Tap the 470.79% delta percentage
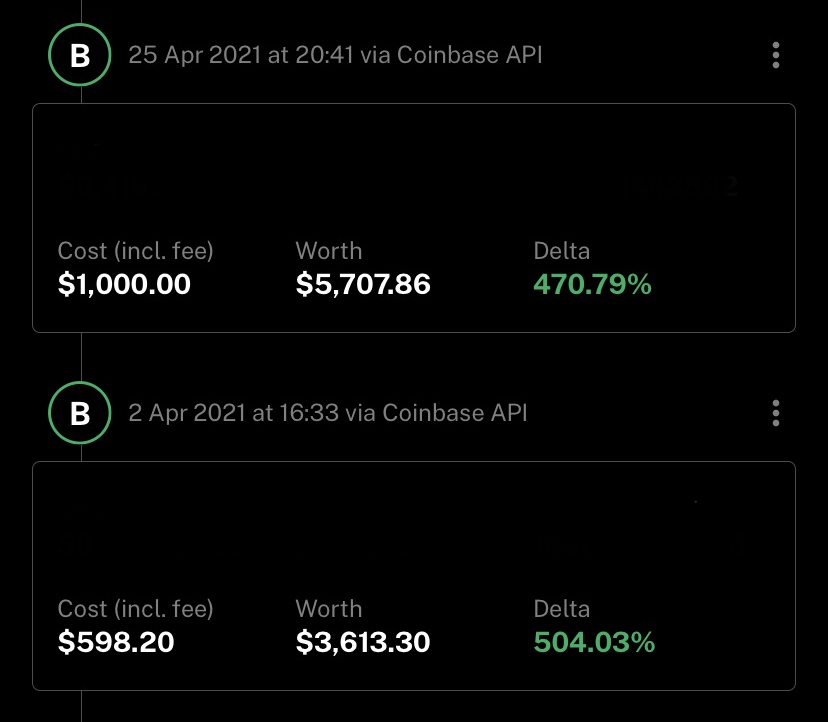The width and height of the screenshot is (828, 722). 592,284
